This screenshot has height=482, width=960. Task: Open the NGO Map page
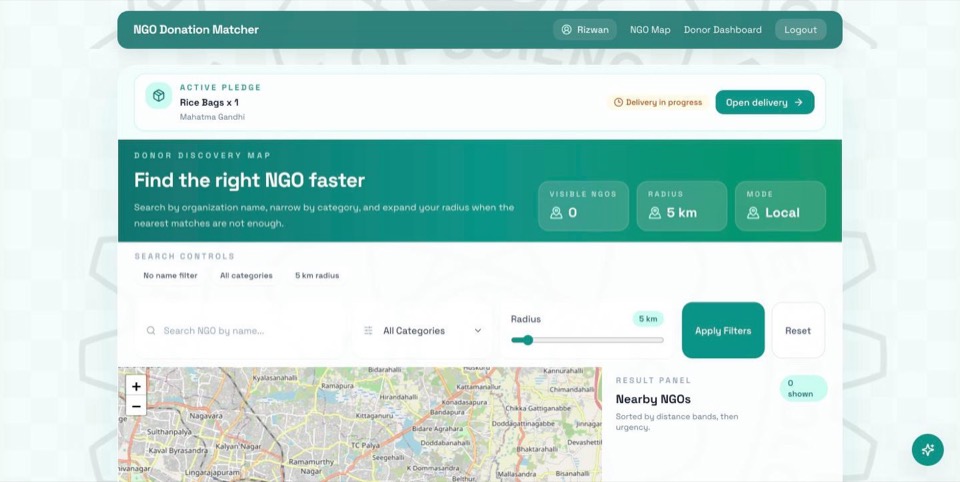coord(650,29)
